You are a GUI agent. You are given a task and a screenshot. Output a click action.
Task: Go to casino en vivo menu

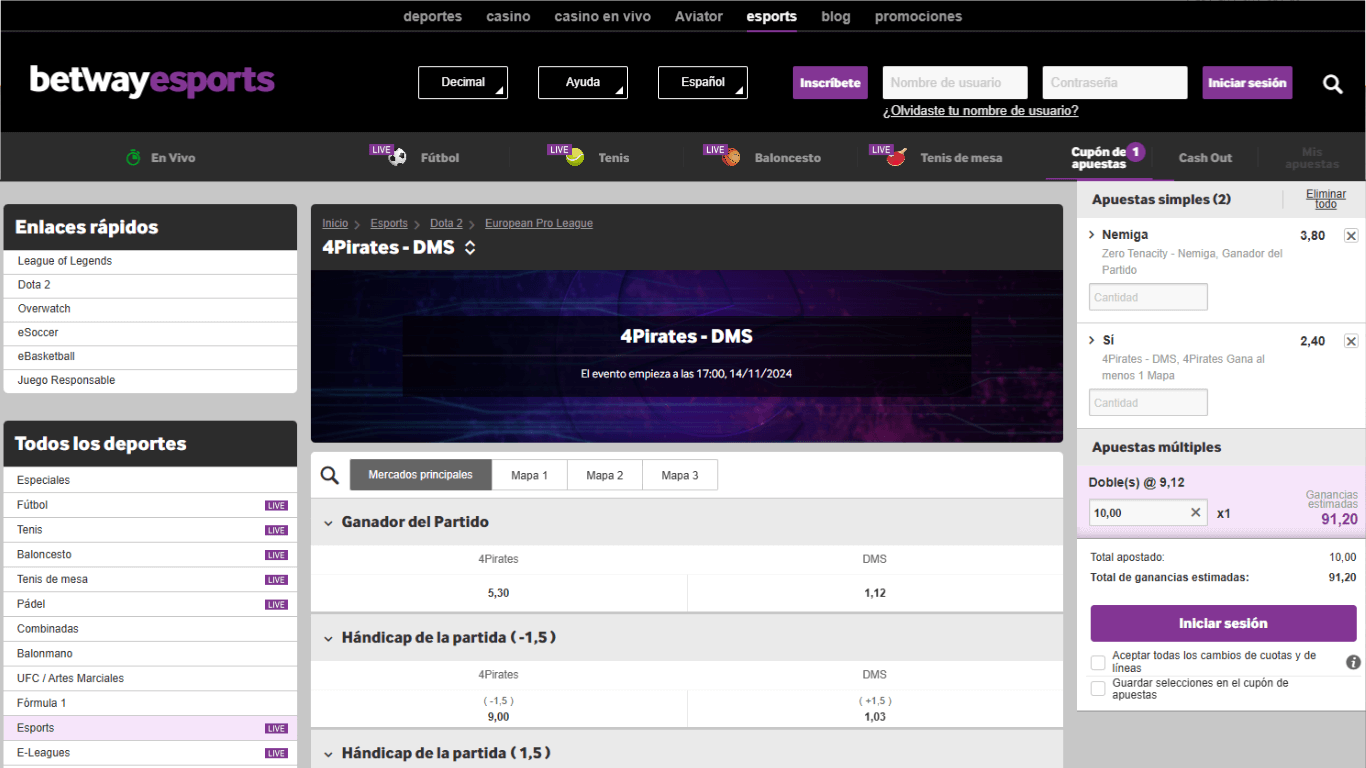coord(603,16)
